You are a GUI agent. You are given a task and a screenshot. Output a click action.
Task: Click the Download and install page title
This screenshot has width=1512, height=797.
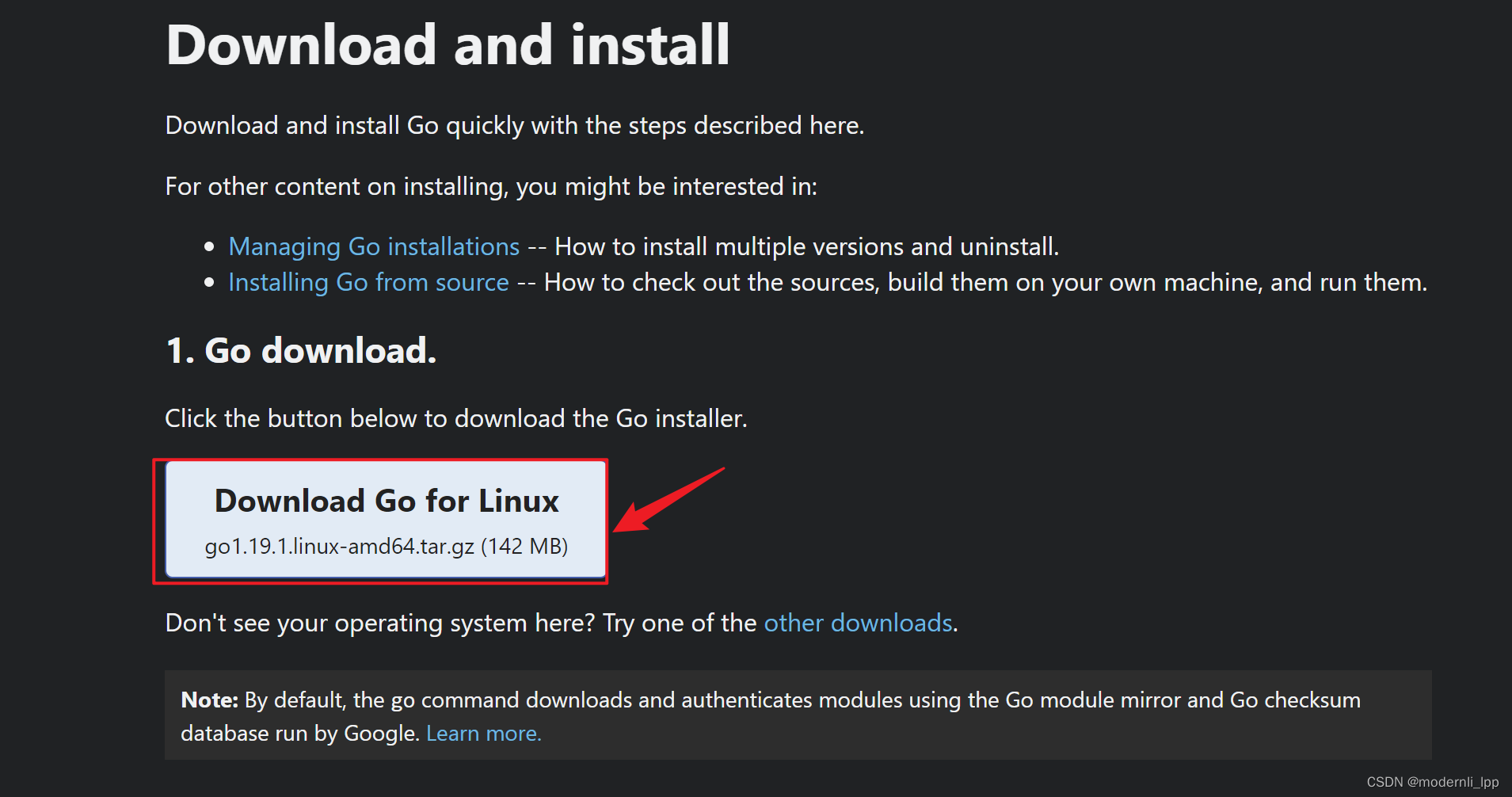click(x=447, y=45)
